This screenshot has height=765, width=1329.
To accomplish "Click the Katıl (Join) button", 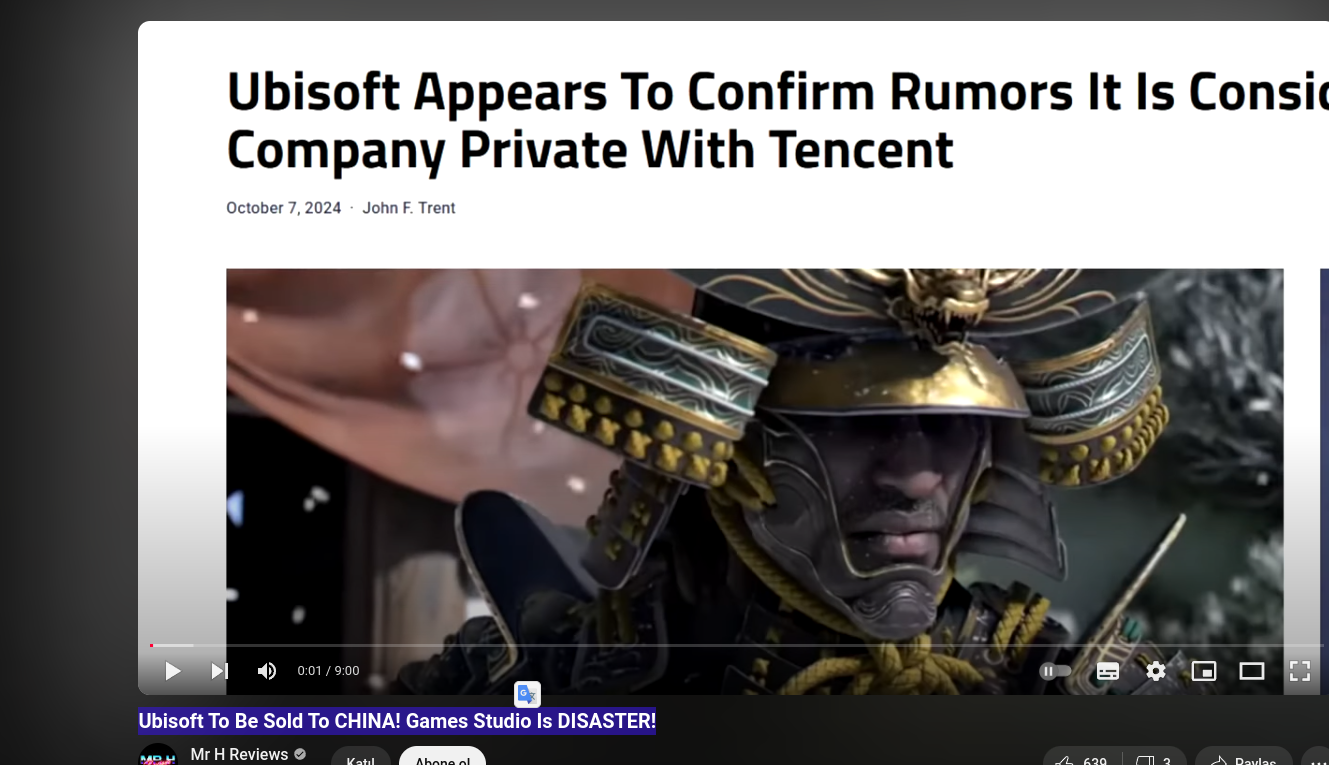I will click(x=361, y=757).
